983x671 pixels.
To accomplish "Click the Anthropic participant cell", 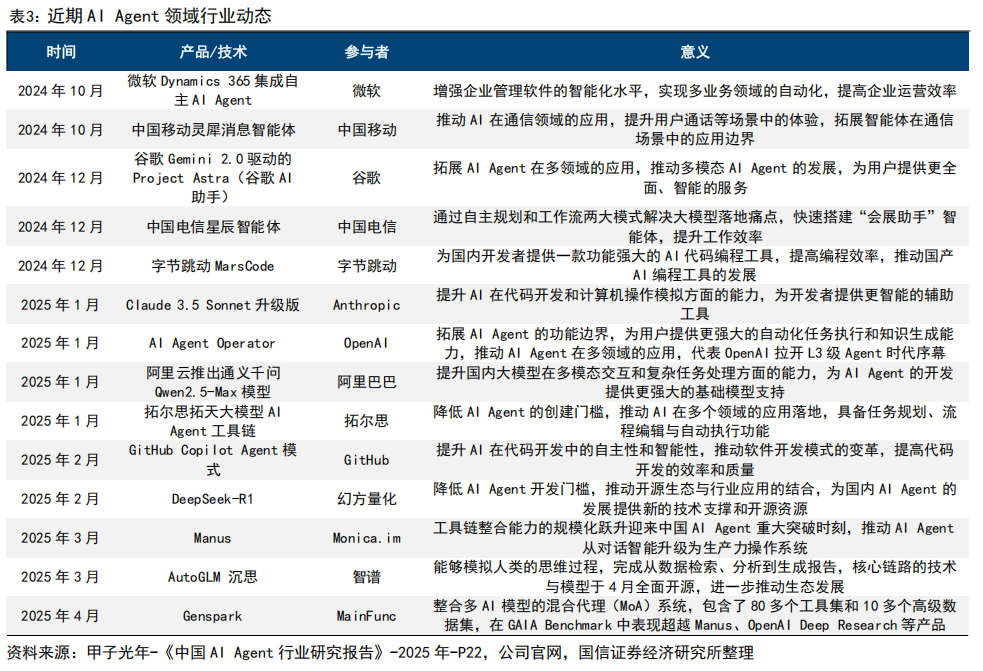I will [367, 305].
